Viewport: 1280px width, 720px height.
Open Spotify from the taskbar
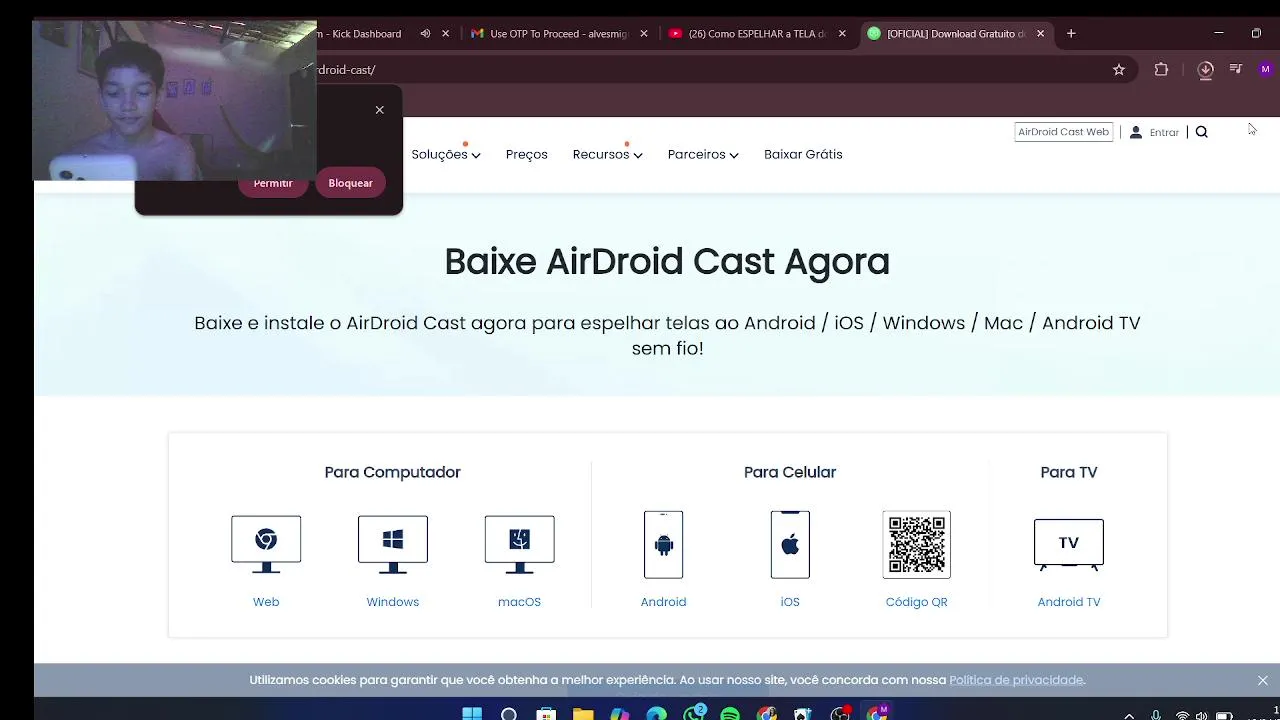(x=730, y=714)
